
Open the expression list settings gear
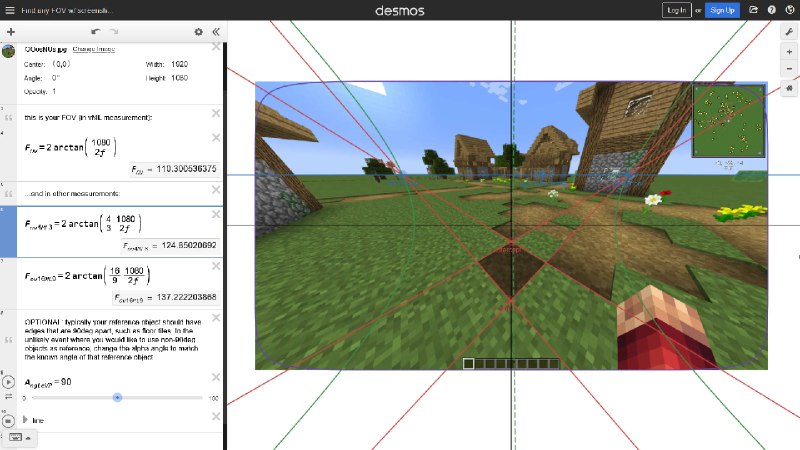[198, 32]
